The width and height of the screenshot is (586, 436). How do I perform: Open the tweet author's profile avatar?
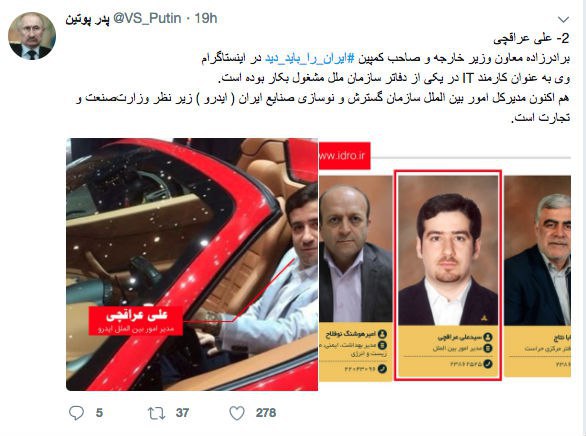tap(32, 36)
